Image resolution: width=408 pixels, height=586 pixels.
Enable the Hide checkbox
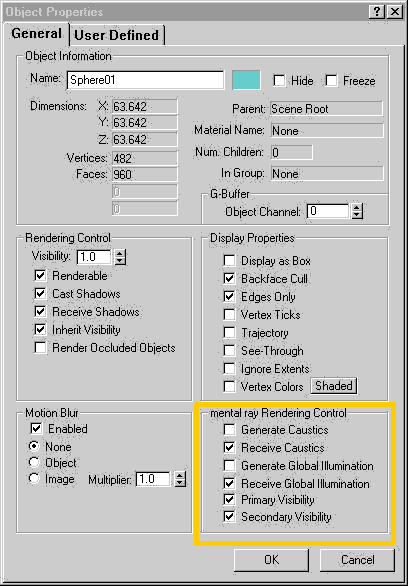point(279,81)
